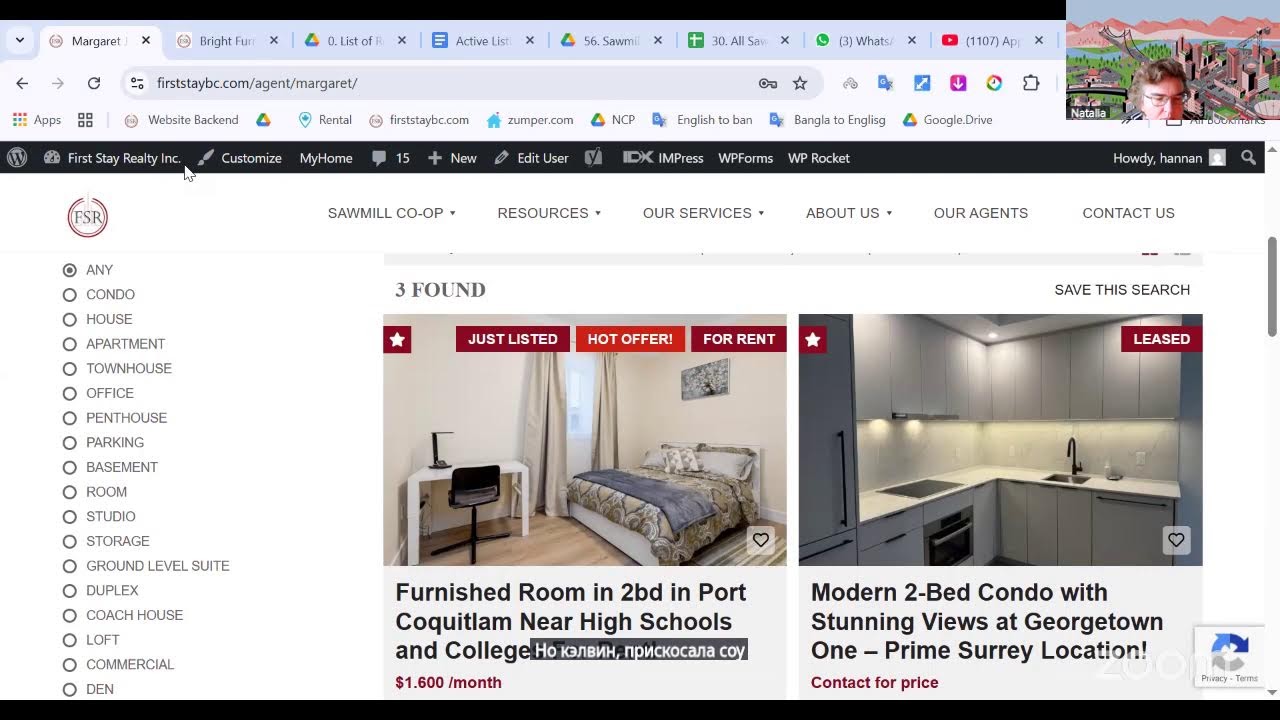Open MyHome admin bar item

(x=326, y=158)
